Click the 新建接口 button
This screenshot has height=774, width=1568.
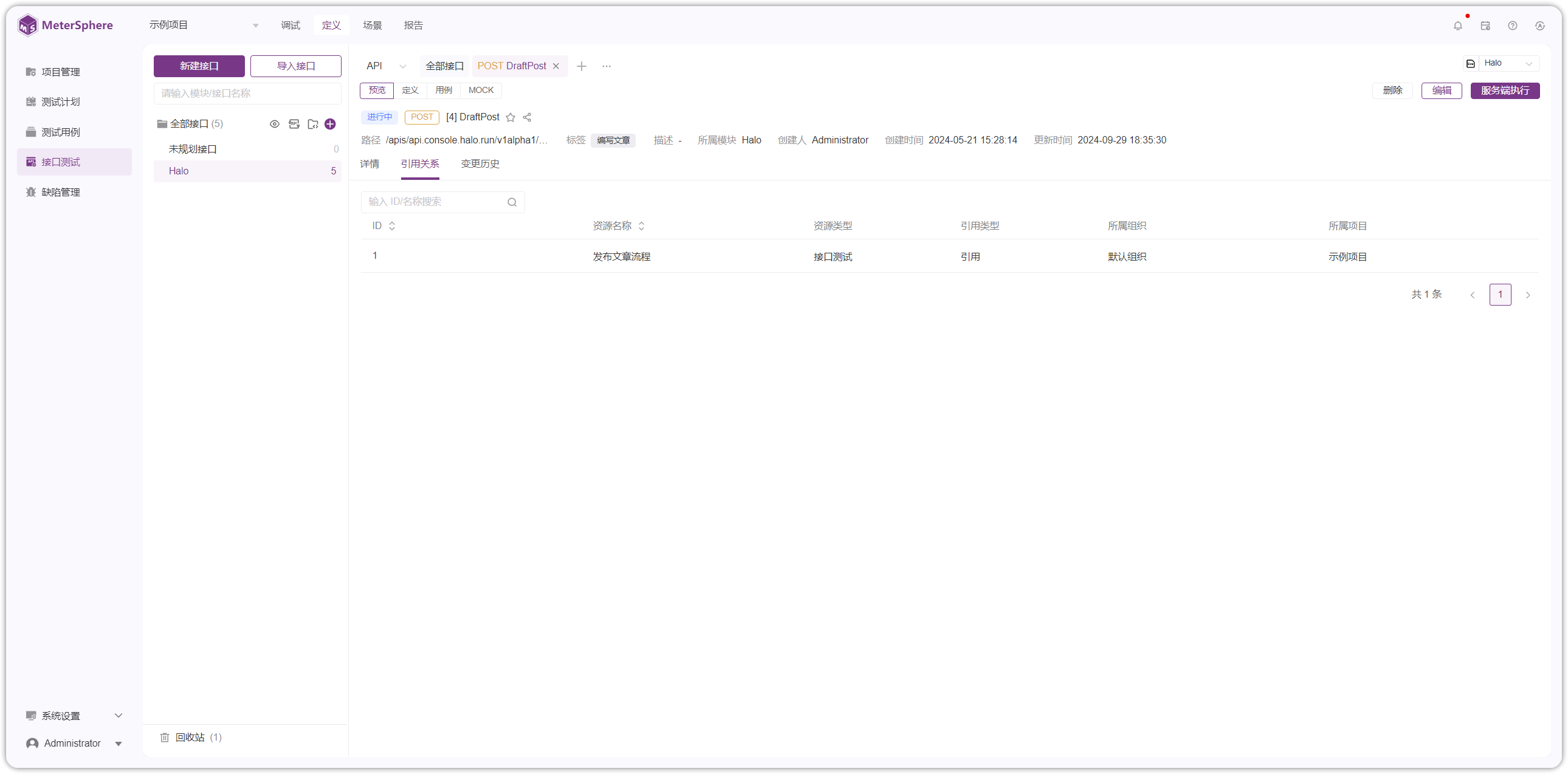pyautogui.click(x=199, y=66)
